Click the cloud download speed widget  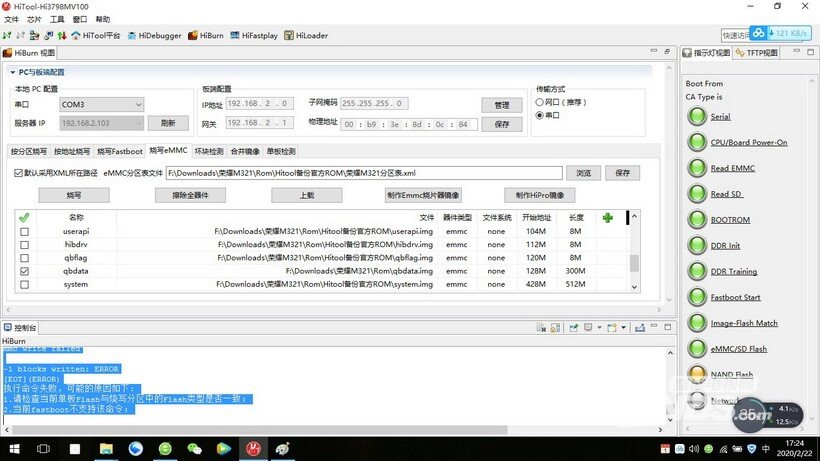pos(780,33)
